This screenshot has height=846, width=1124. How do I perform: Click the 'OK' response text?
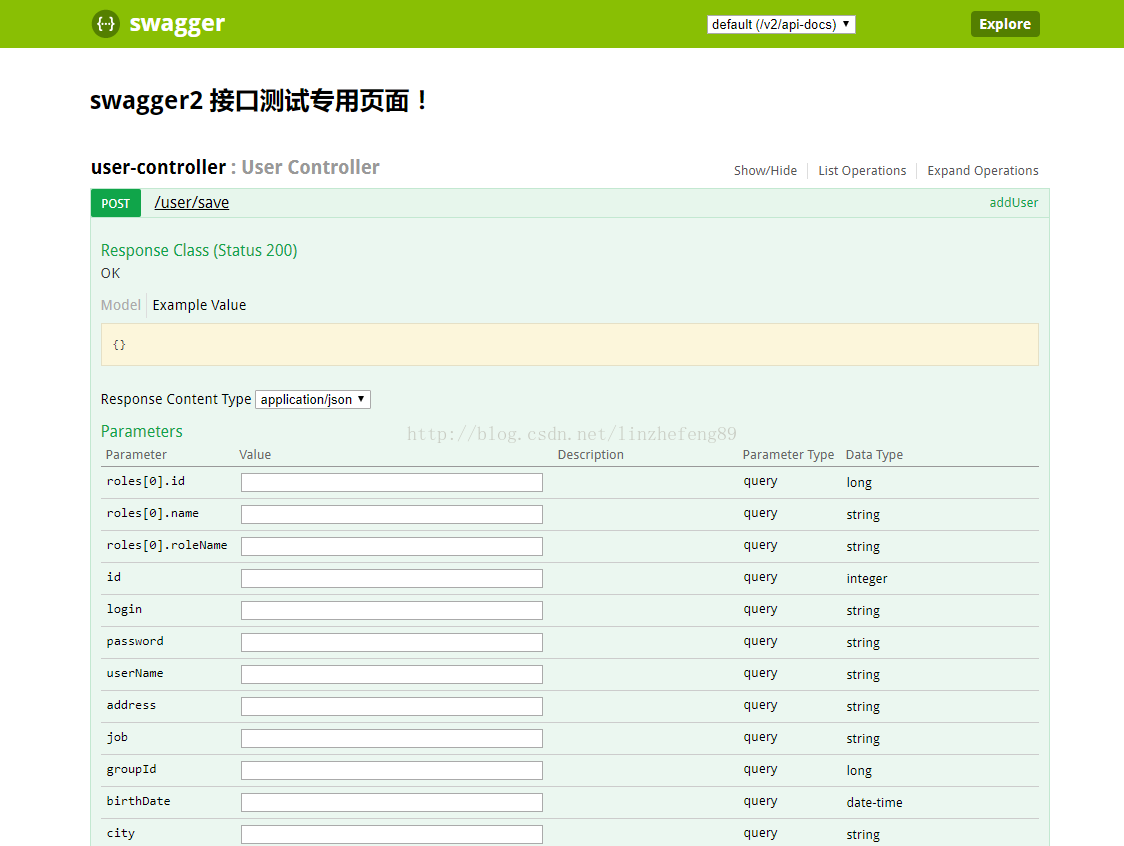pyautogui.click(x=110, y=273)
